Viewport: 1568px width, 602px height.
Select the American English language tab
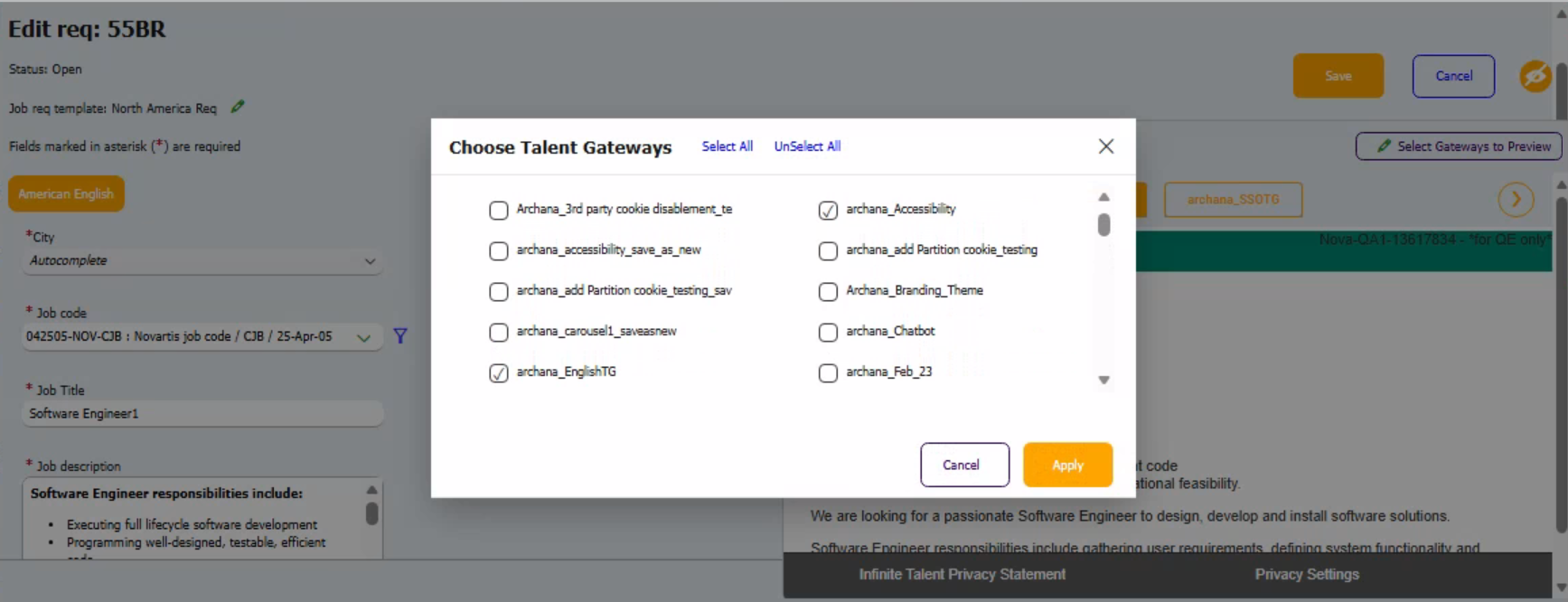66,194
